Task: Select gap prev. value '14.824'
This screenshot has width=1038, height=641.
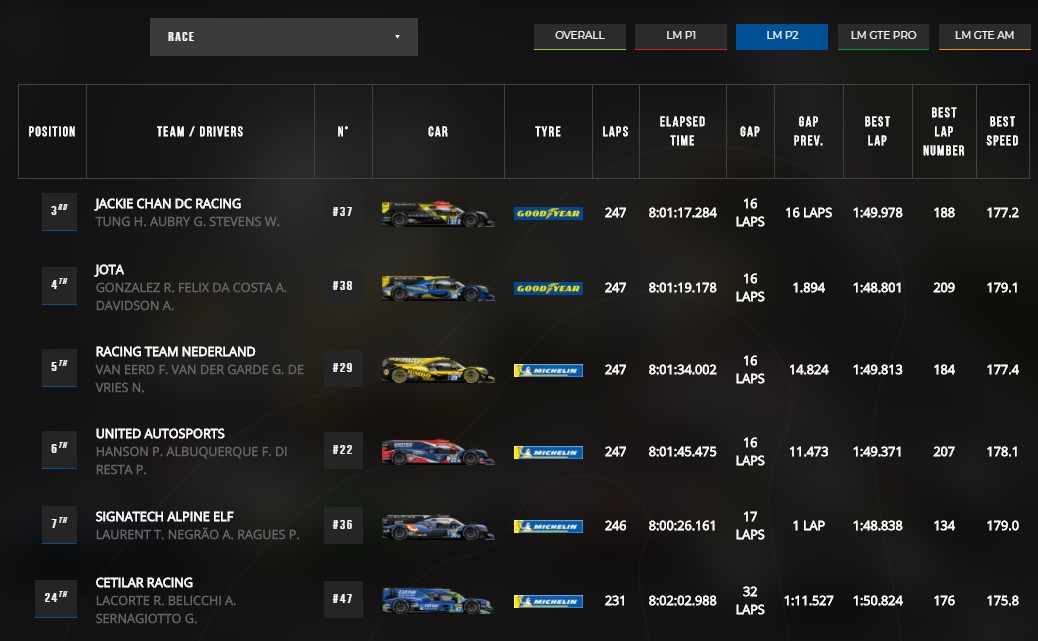Action: click(808, 370)
